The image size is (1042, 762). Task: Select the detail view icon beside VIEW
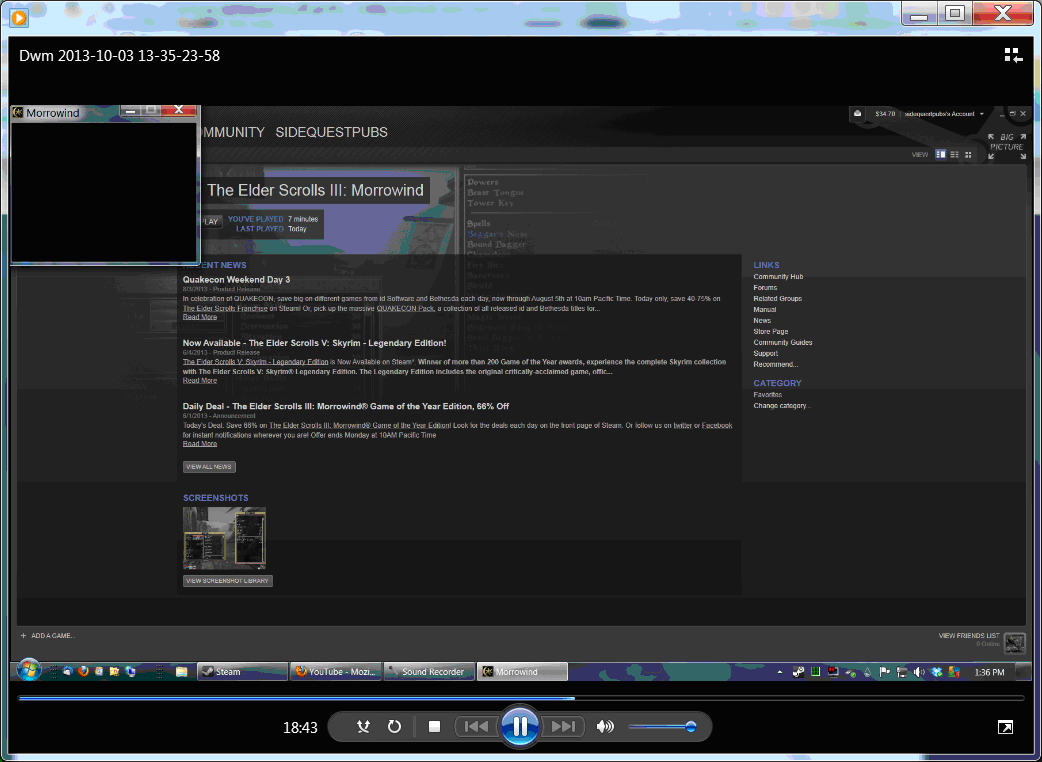click(941, 155)
